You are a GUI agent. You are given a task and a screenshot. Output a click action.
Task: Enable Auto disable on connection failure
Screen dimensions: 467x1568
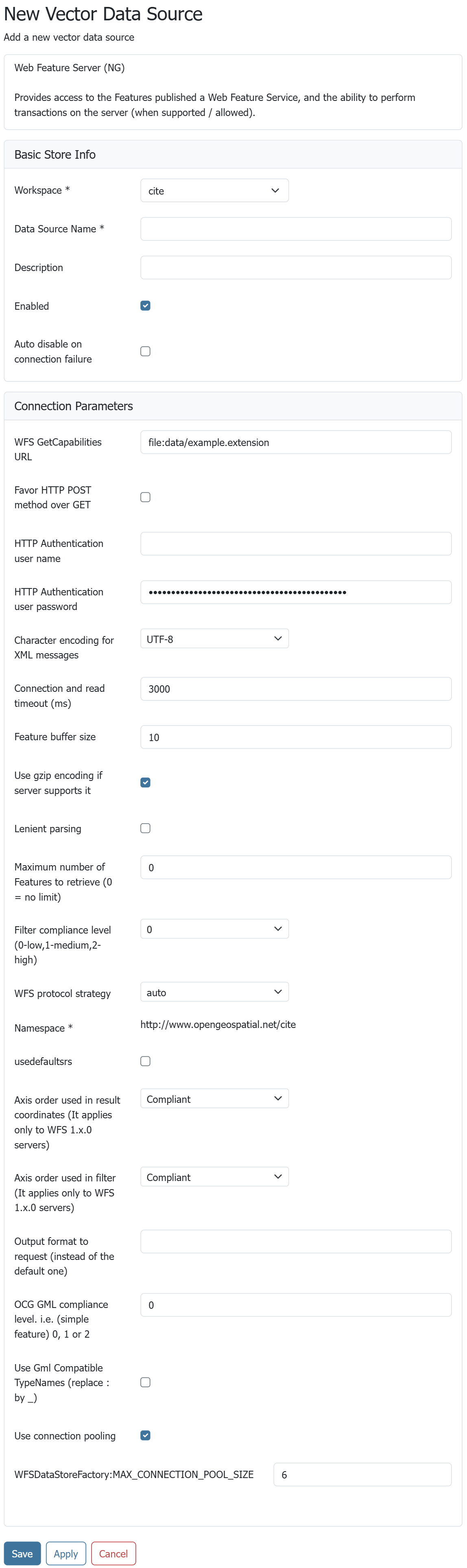[x=145, y=351]
